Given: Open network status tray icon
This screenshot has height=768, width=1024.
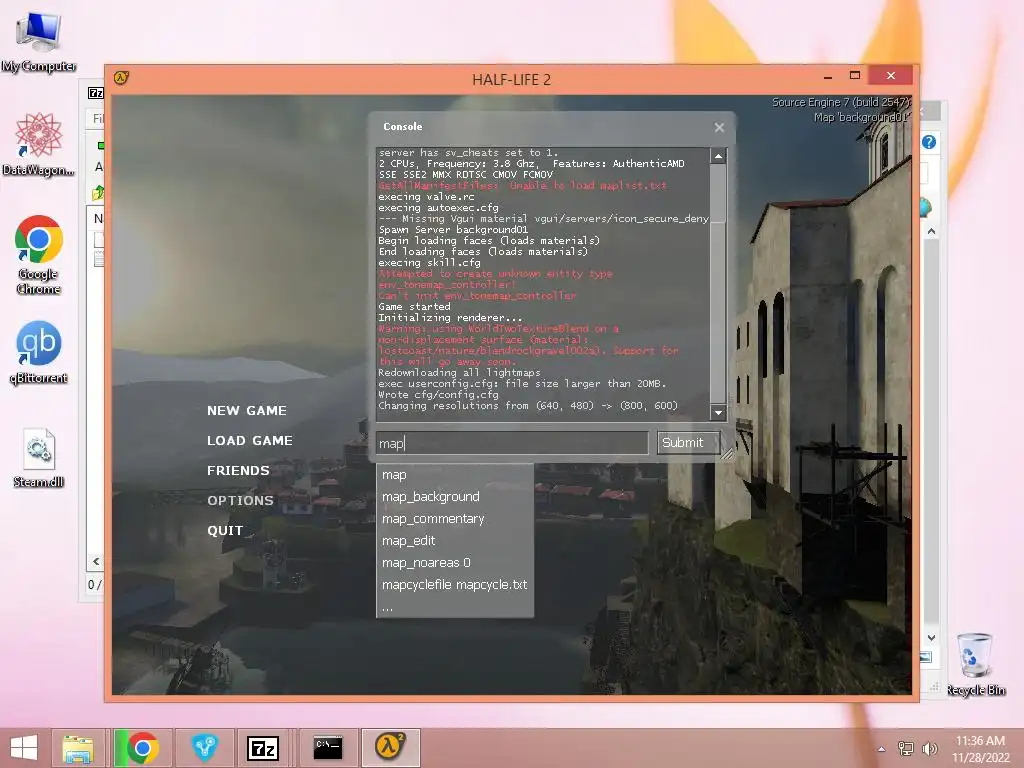Looking at the screenshot, I should pyautogui.click(x=905, y=748).
